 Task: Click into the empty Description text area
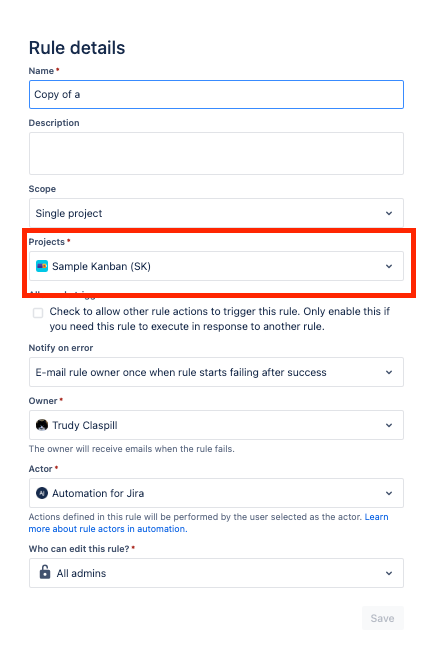[216, 153]
